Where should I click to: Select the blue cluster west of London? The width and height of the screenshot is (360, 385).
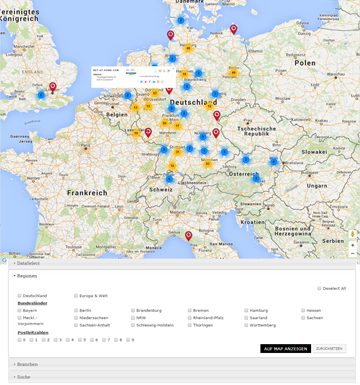point(41,95)
